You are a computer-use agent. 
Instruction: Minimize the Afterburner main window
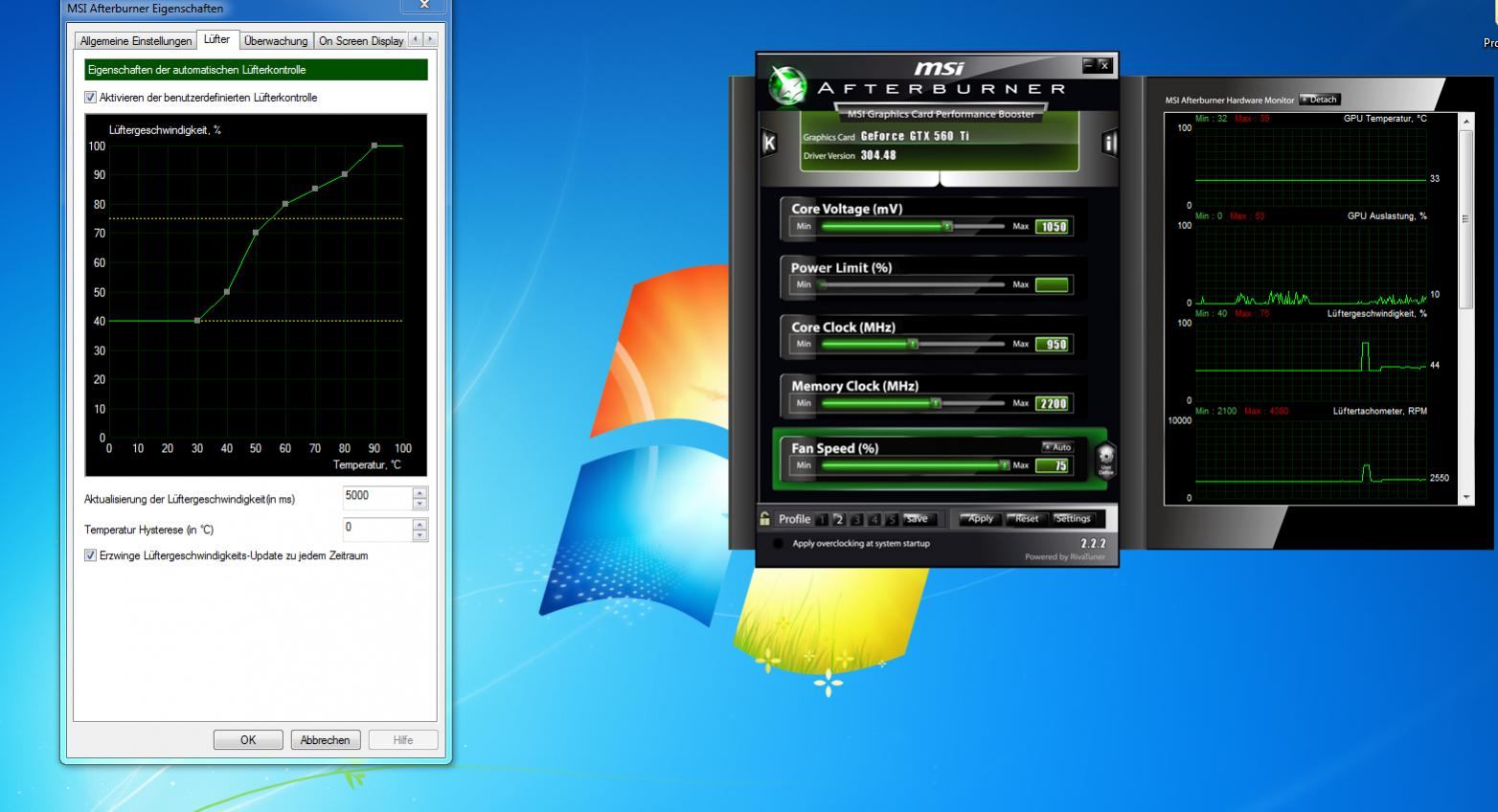[x=1088, y=65]
